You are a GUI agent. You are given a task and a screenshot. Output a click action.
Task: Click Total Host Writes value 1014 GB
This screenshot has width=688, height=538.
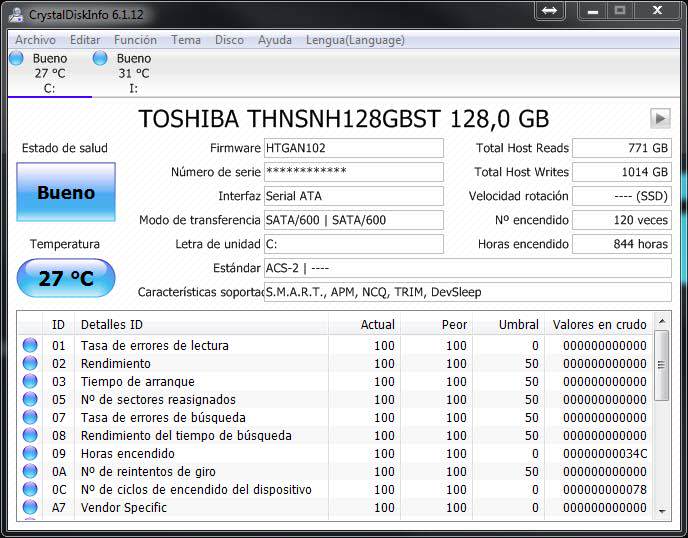[x=622, y=172]
